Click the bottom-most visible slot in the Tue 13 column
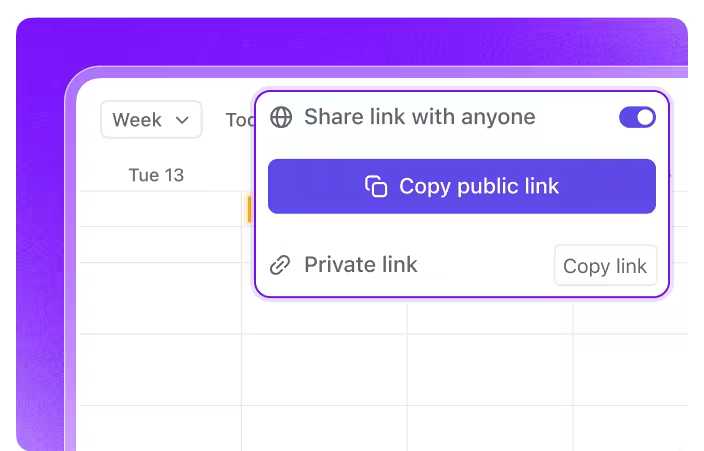Image resolution: width=704 pixels, height=451 pixels. [x=160, y=427]
